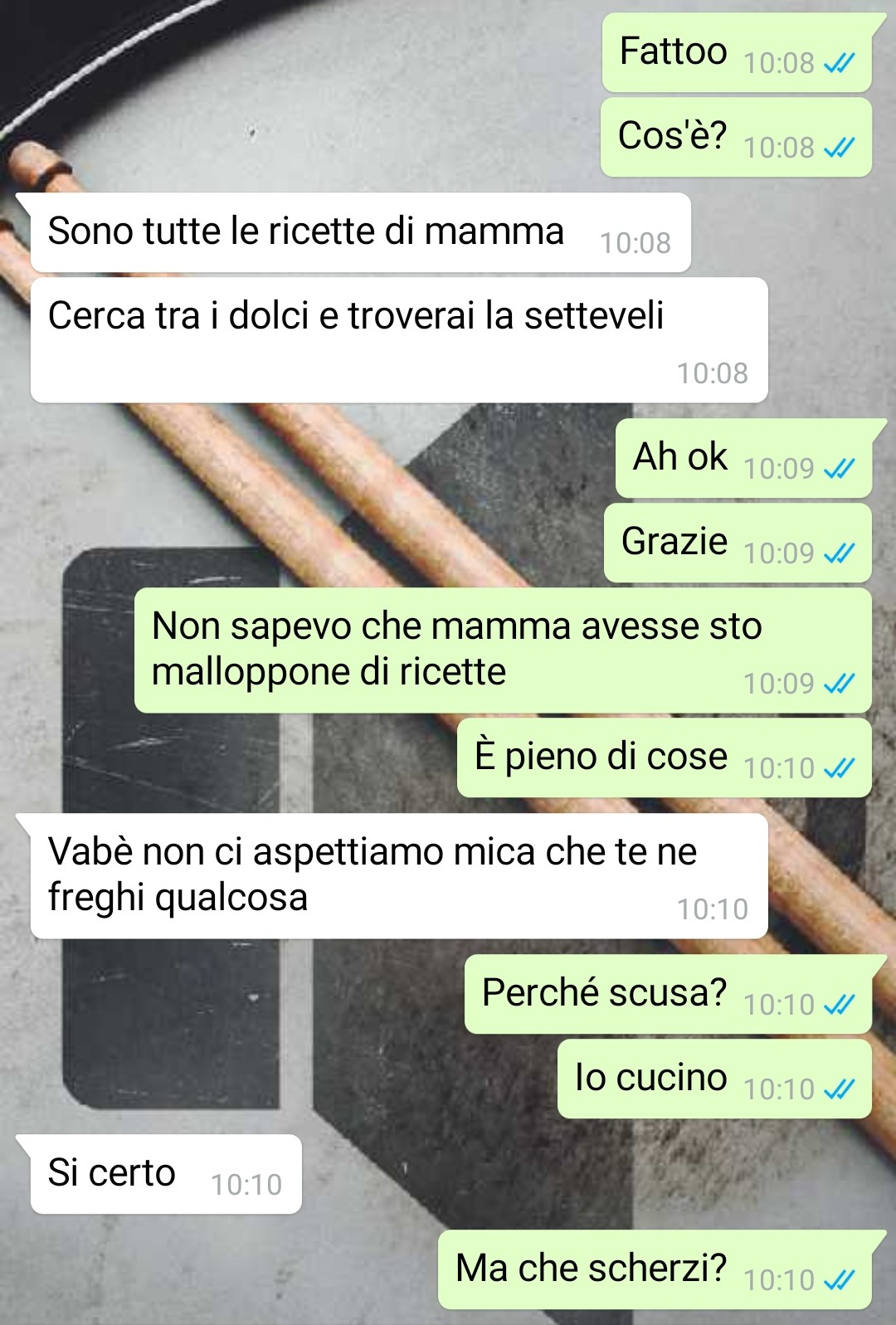Tap read ticks on 'È pieno di cose'
896x1325 pixels.
[x=840, y=768]
